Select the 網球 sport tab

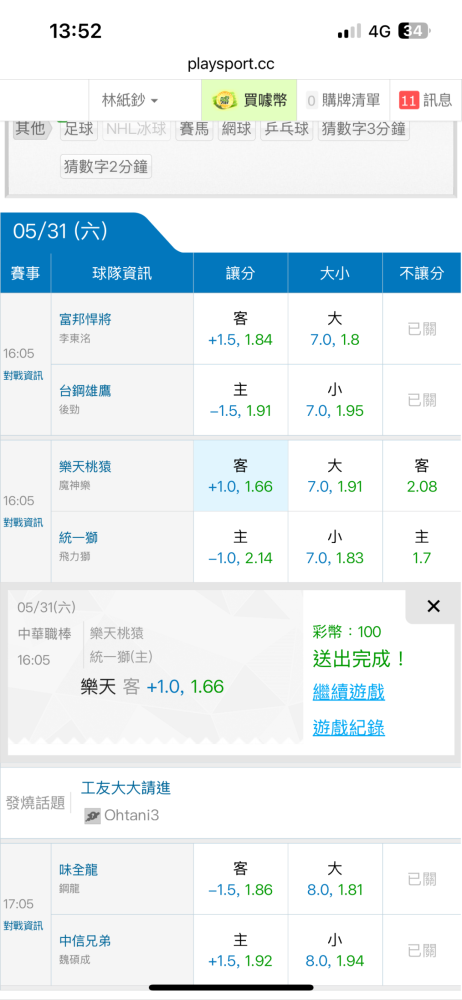(x=236, y=129)
